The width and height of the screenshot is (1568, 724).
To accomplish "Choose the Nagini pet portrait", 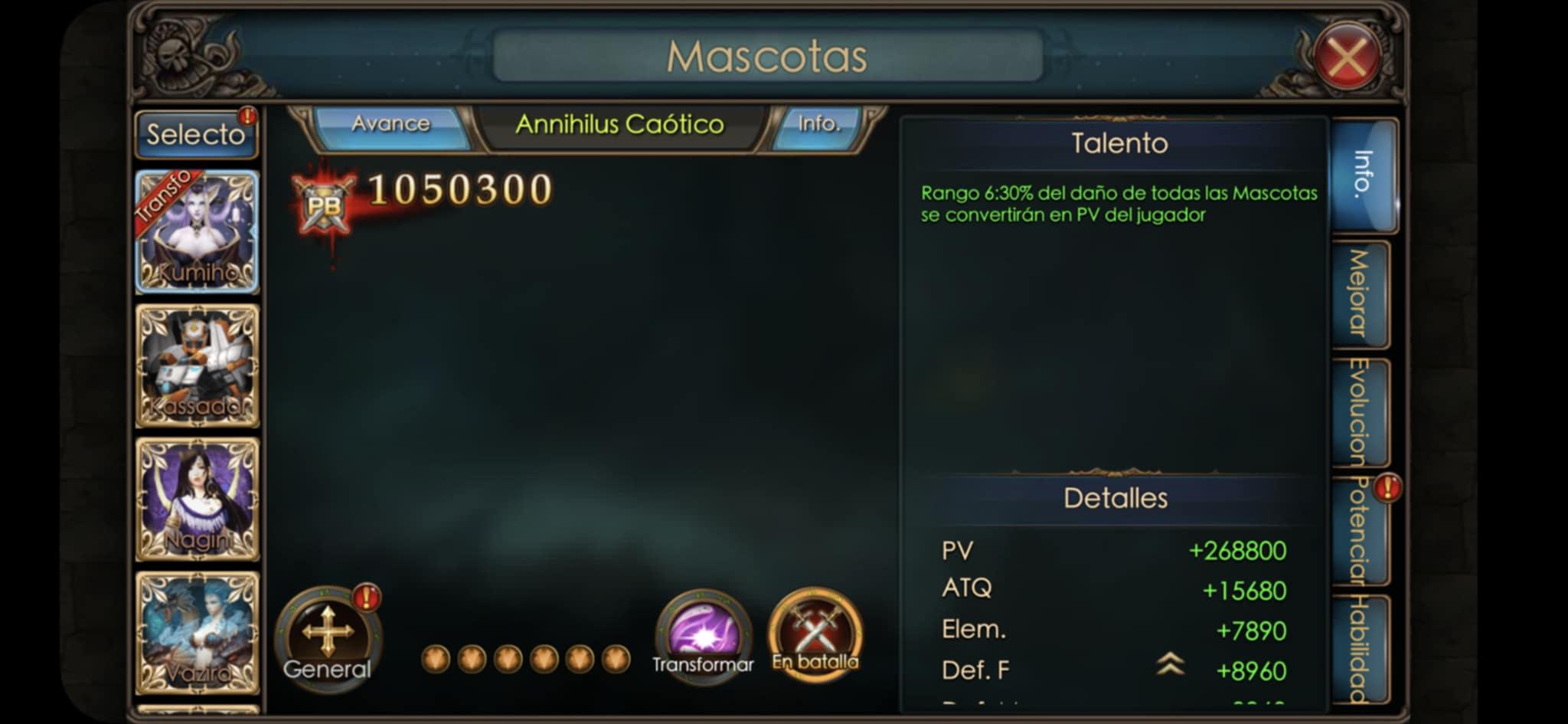I will [198, 500].
